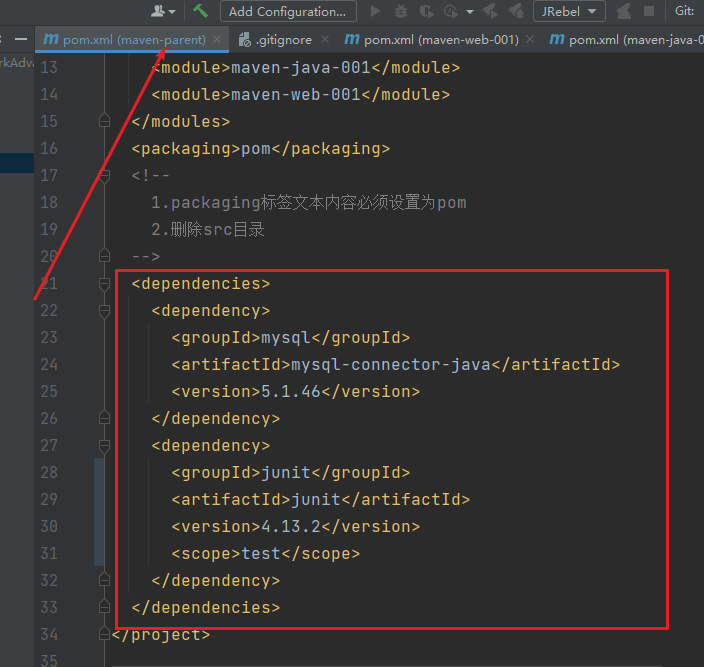
Task: Click the closing </project> tag
Action: (161, 634)
